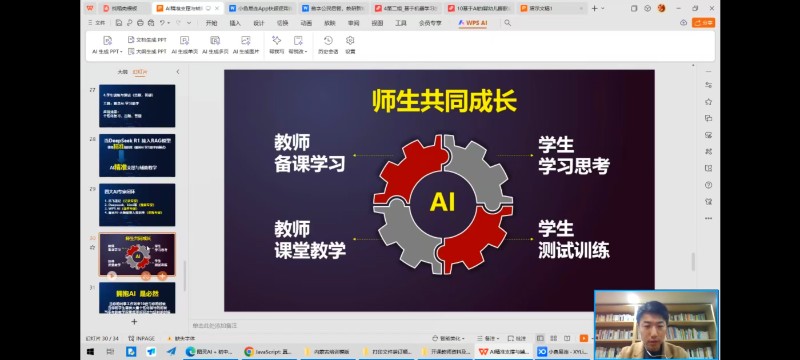
Task: Open the 会员专享 ribbon tab
Action: click(x=430, y=23)
